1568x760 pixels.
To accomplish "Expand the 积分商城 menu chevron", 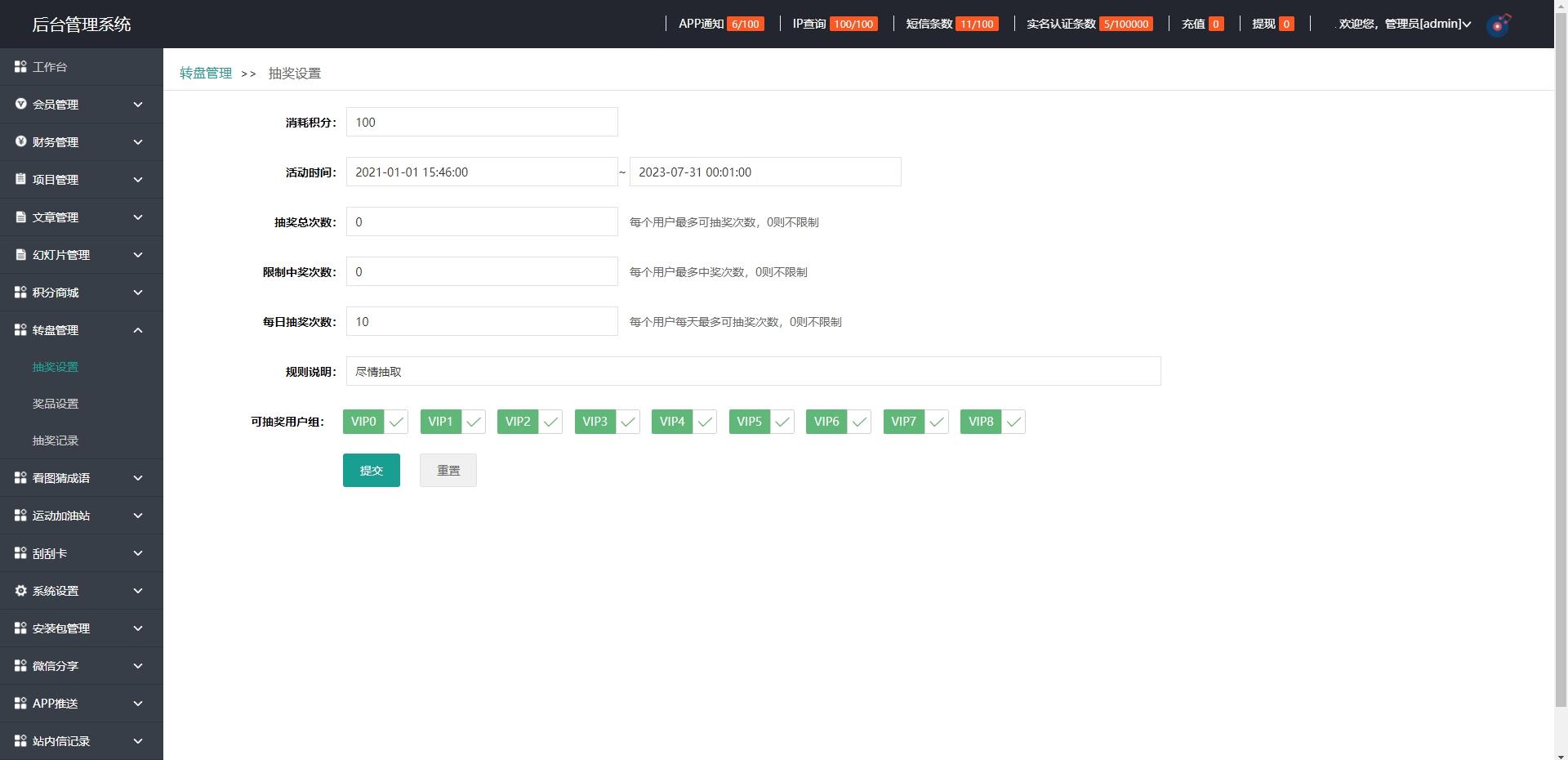I will click(x=138, y=293).
